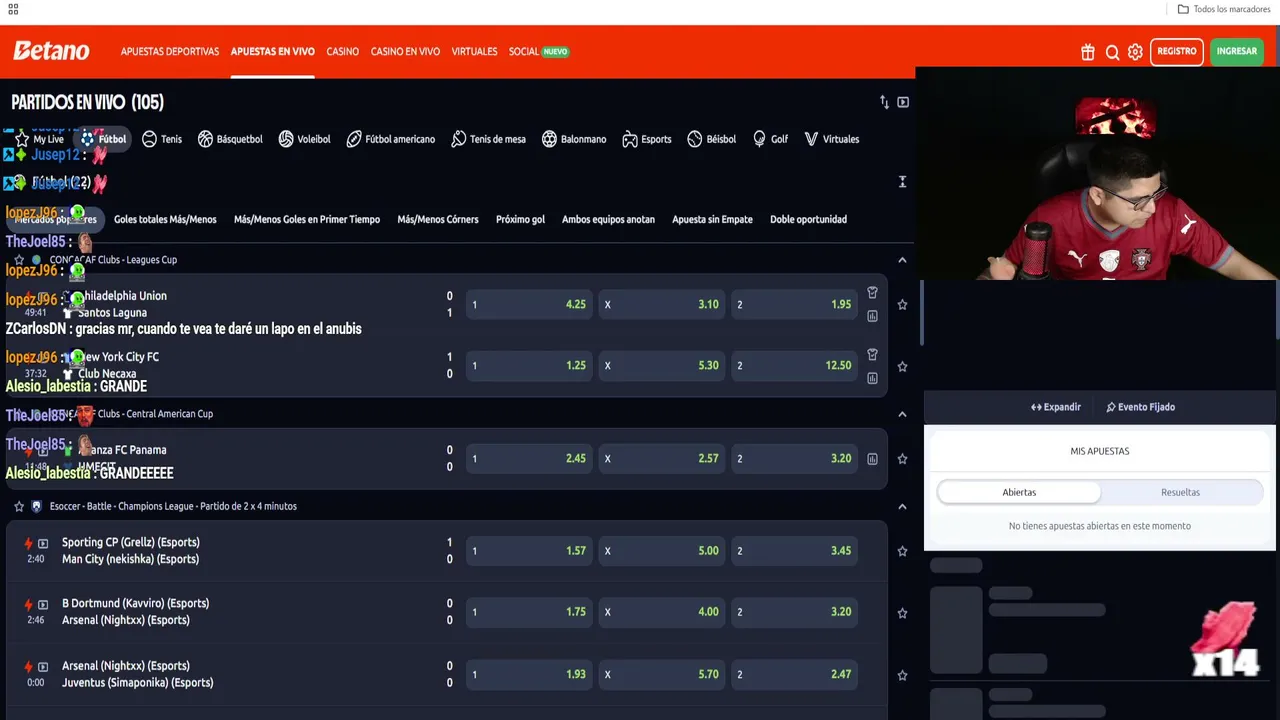This screenshot has width=1280, height=720.
Task: Switch to Doble oportunidad market
Action: [808, 220]
